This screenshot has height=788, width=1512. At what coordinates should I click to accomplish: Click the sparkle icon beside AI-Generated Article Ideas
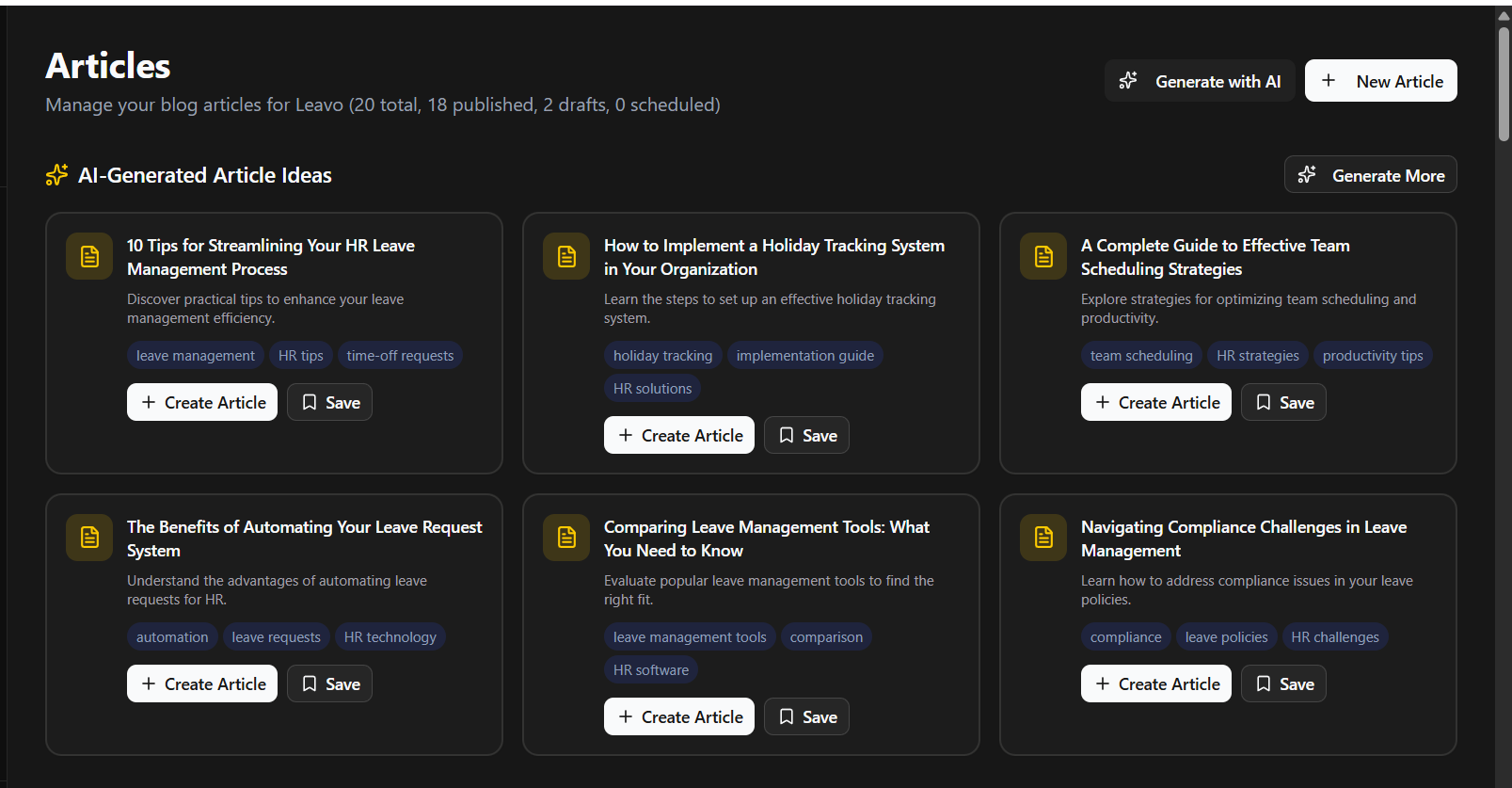(x=56, y=175)
